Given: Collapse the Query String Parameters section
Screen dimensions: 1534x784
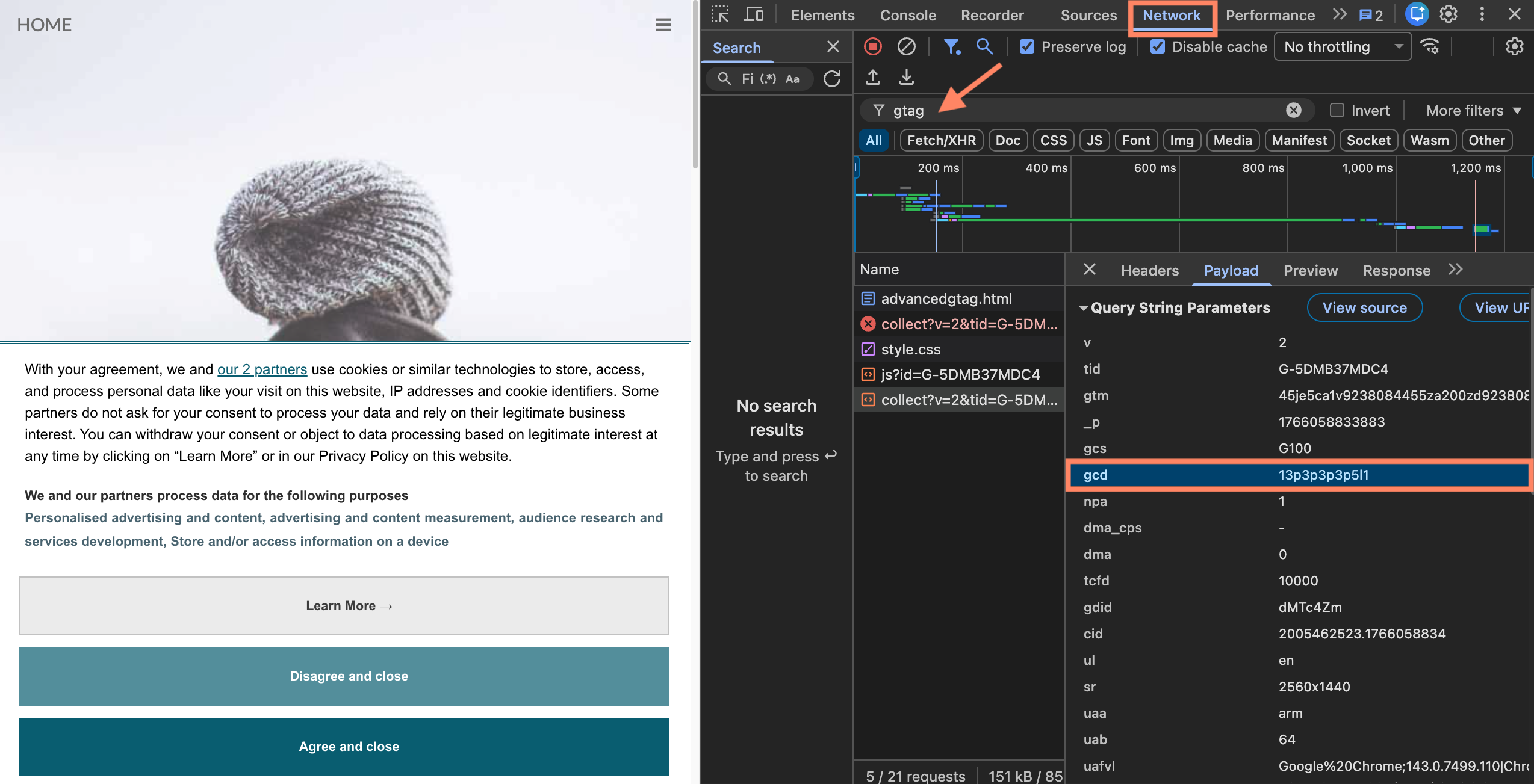Looking at the screenshot, I should coord(1083,308).
